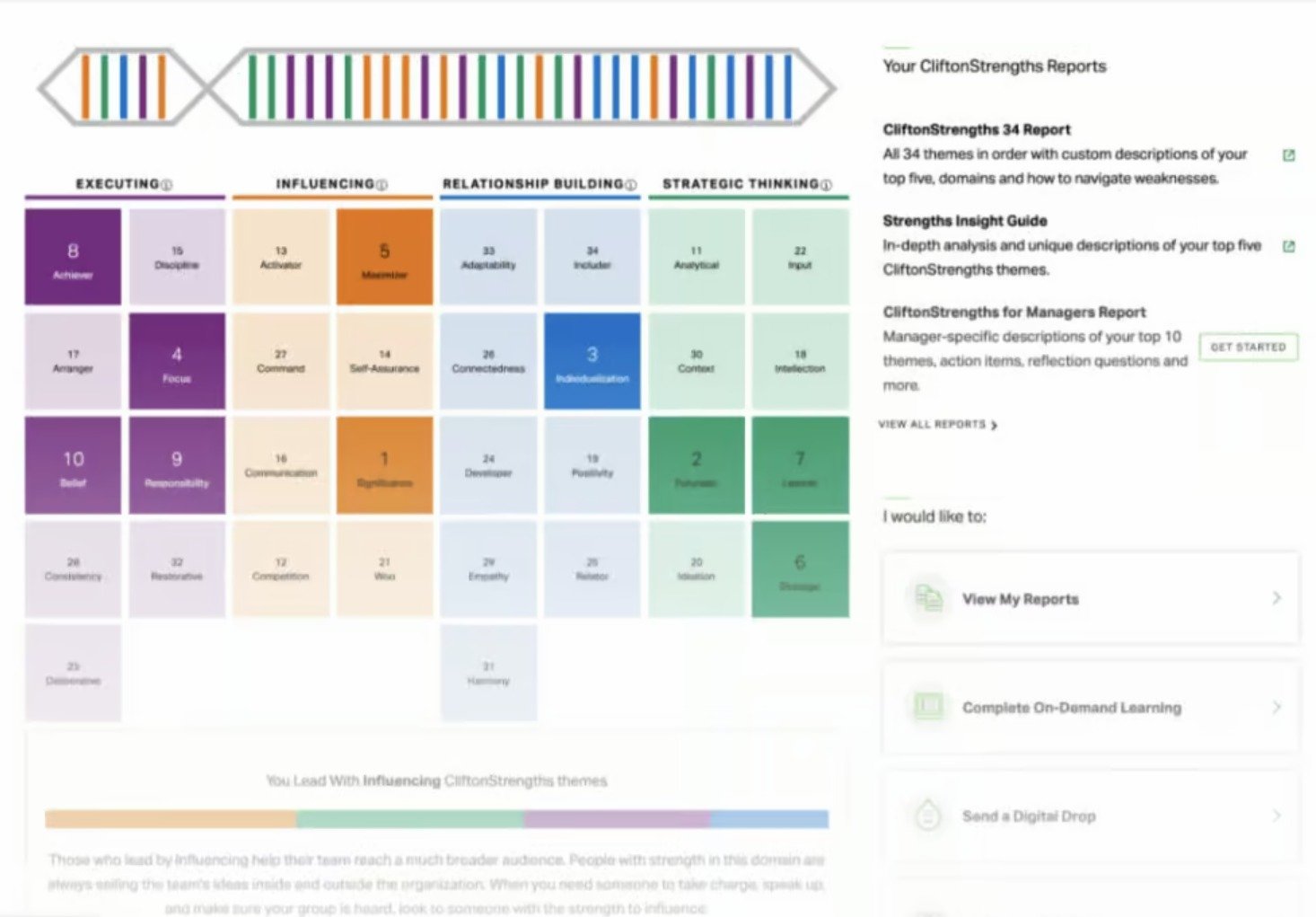Expand the Complete On-Demand Learning chevron
The image size is (1316, 917).
pyautogui.click(x=1276, y=707)
